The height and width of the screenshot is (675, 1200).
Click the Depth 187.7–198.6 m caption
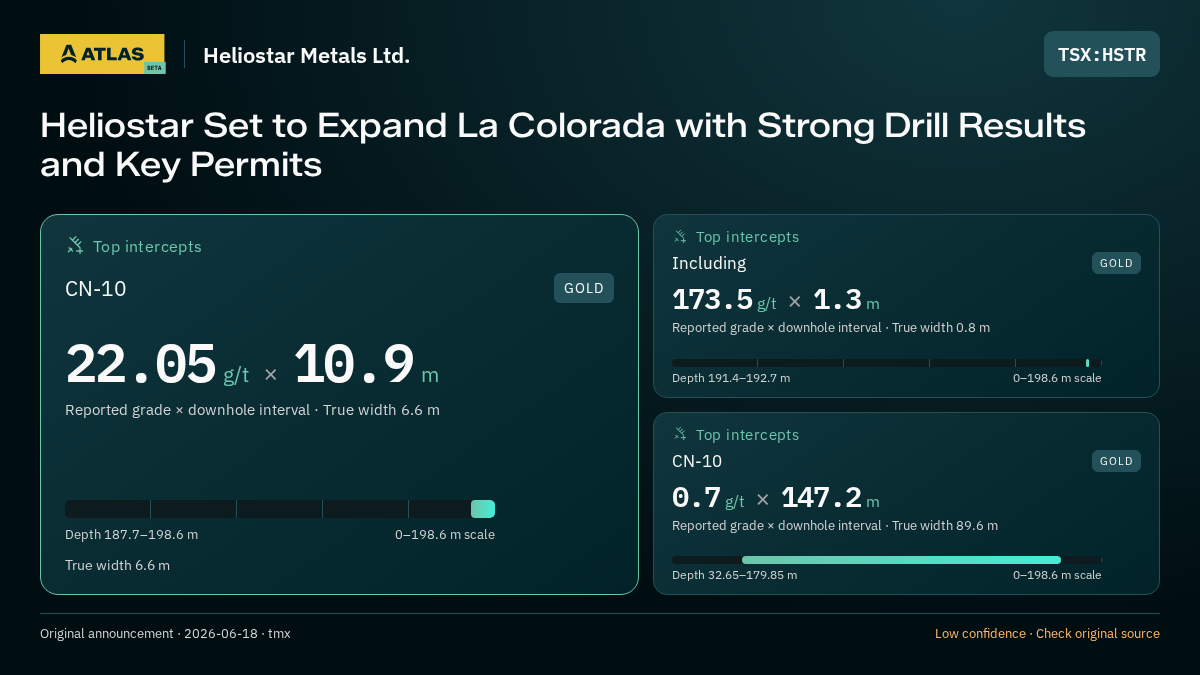[x=131, y=534]
